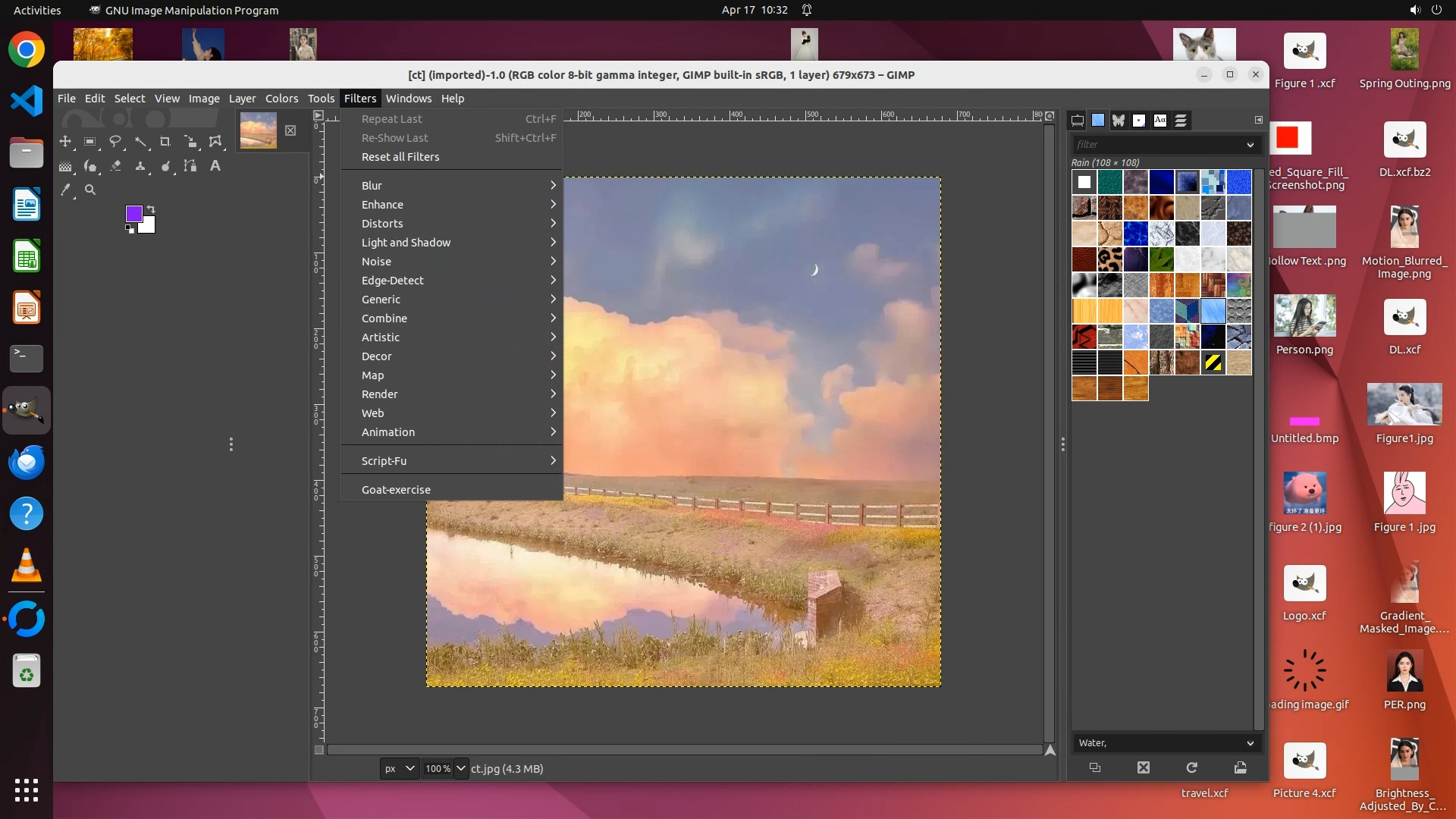Screen dimensions: 1456x819
Task: Select the Clone stamp tool
Action: (140, 166)
